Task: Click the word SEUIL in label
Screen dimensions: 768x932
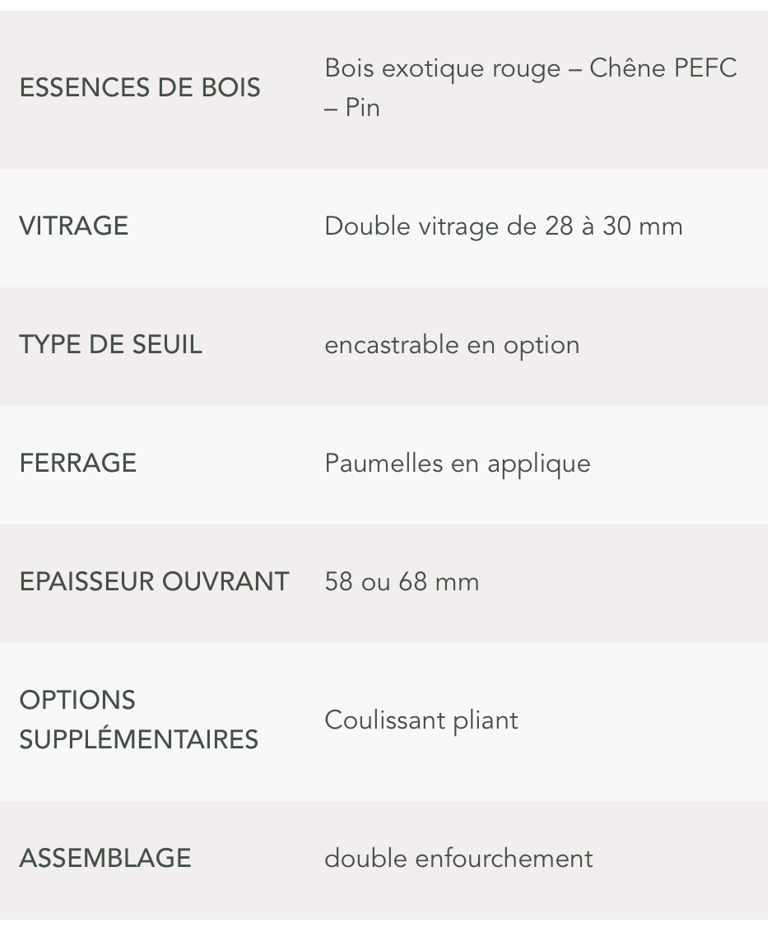Action: point(167,345)
